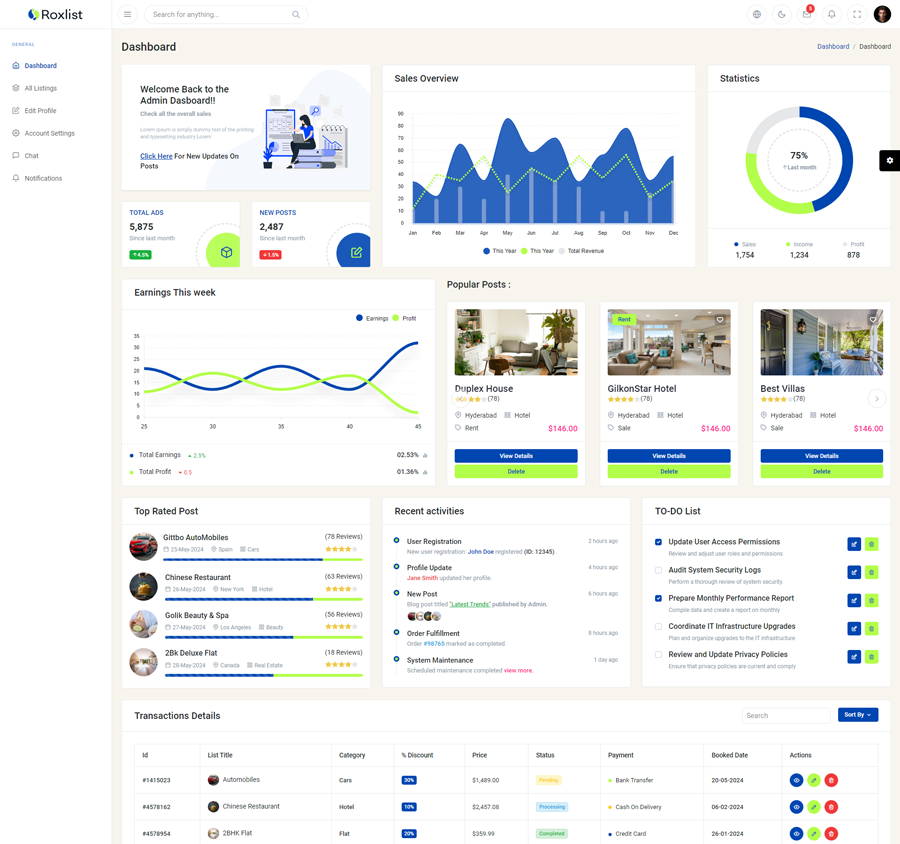Open the Sort By dropdown in Transactions
Screen dimensions: 900x844
pos(857,715)
